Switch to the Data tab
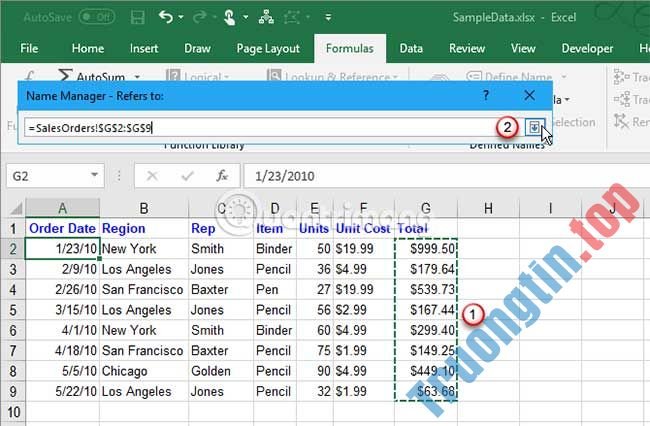The image size is (650, 426). click(x=411, y=48)
